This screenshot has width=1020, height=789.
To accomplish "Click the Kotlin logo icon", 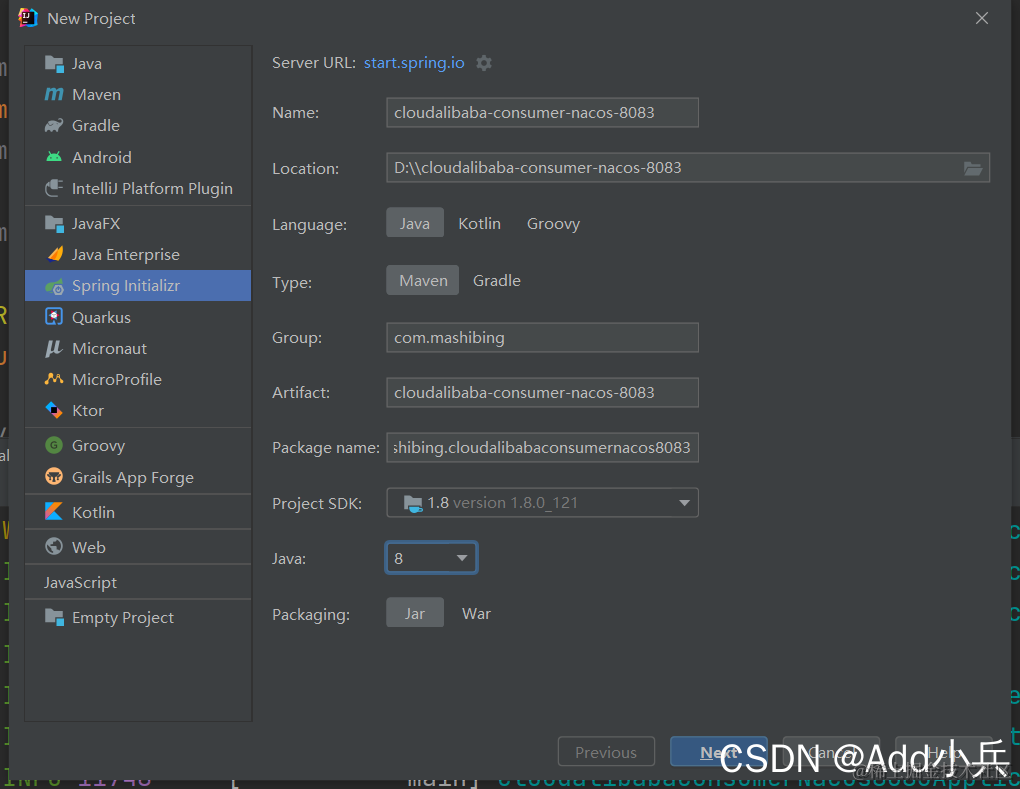I will pyautogui.click(x=54, y=511).
